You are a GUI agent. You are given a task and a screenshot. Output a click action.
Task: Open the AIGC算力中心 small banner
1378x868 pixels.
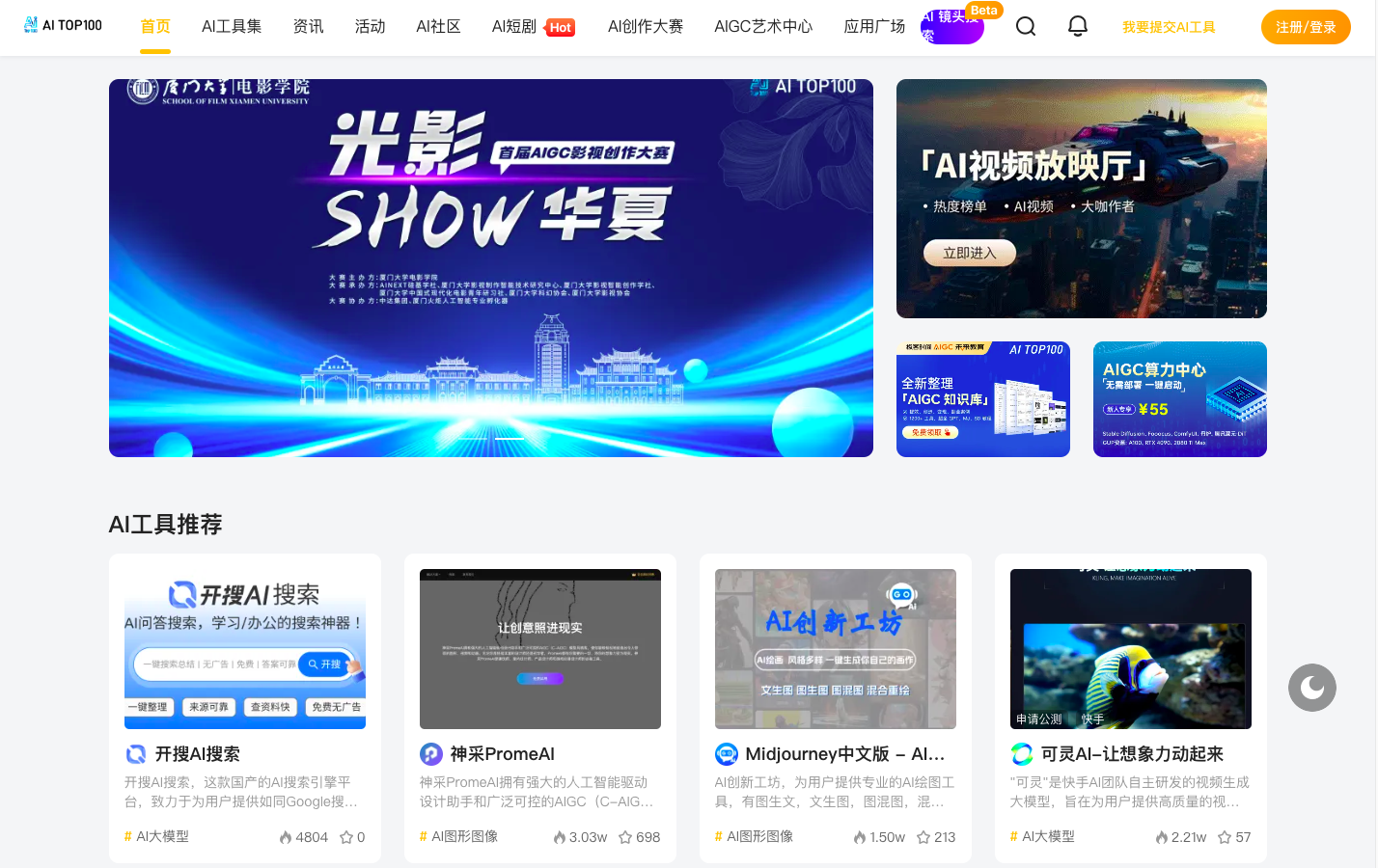[1180, 399]
